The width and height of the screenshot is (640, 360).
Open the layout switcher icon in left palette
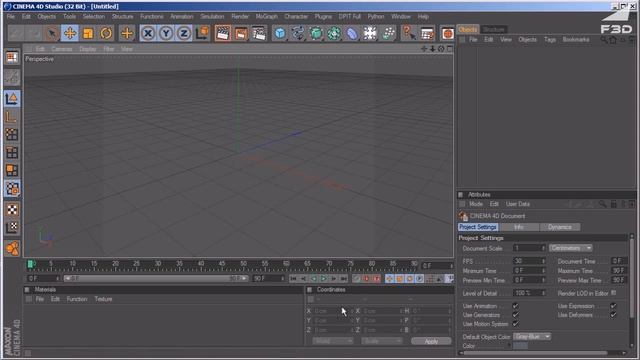pyautogui.click(x=12, y=58)
